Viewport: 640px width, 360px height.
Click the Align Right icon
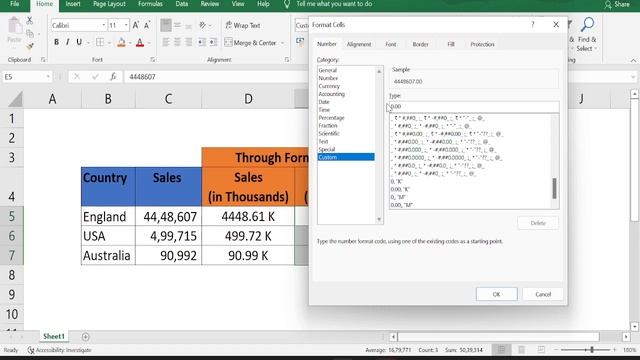click(189, 42)
